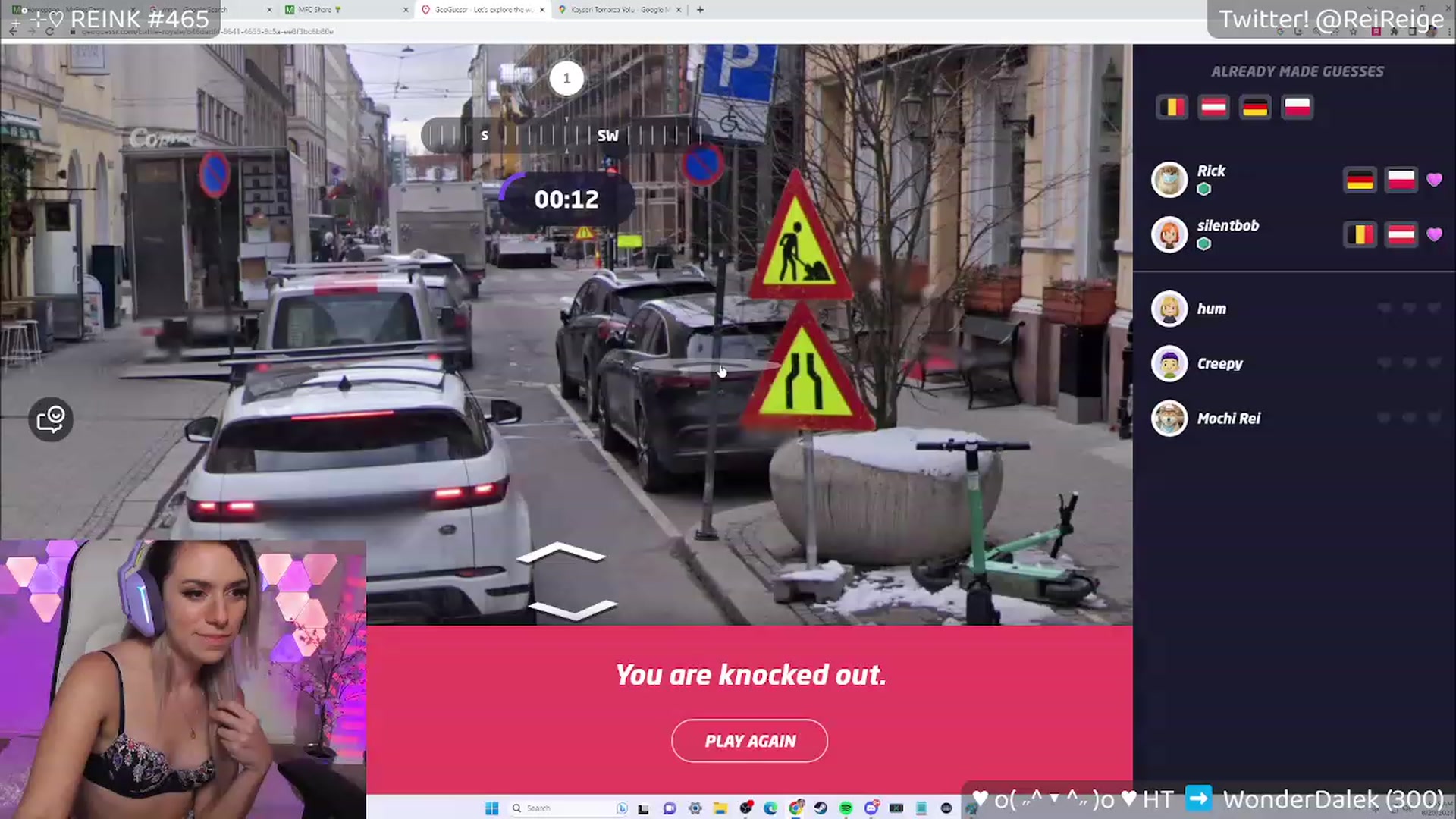1456x819 pixels.
Task: Open File Explorer from the taskbar
Action: click(x=720, y=808)
